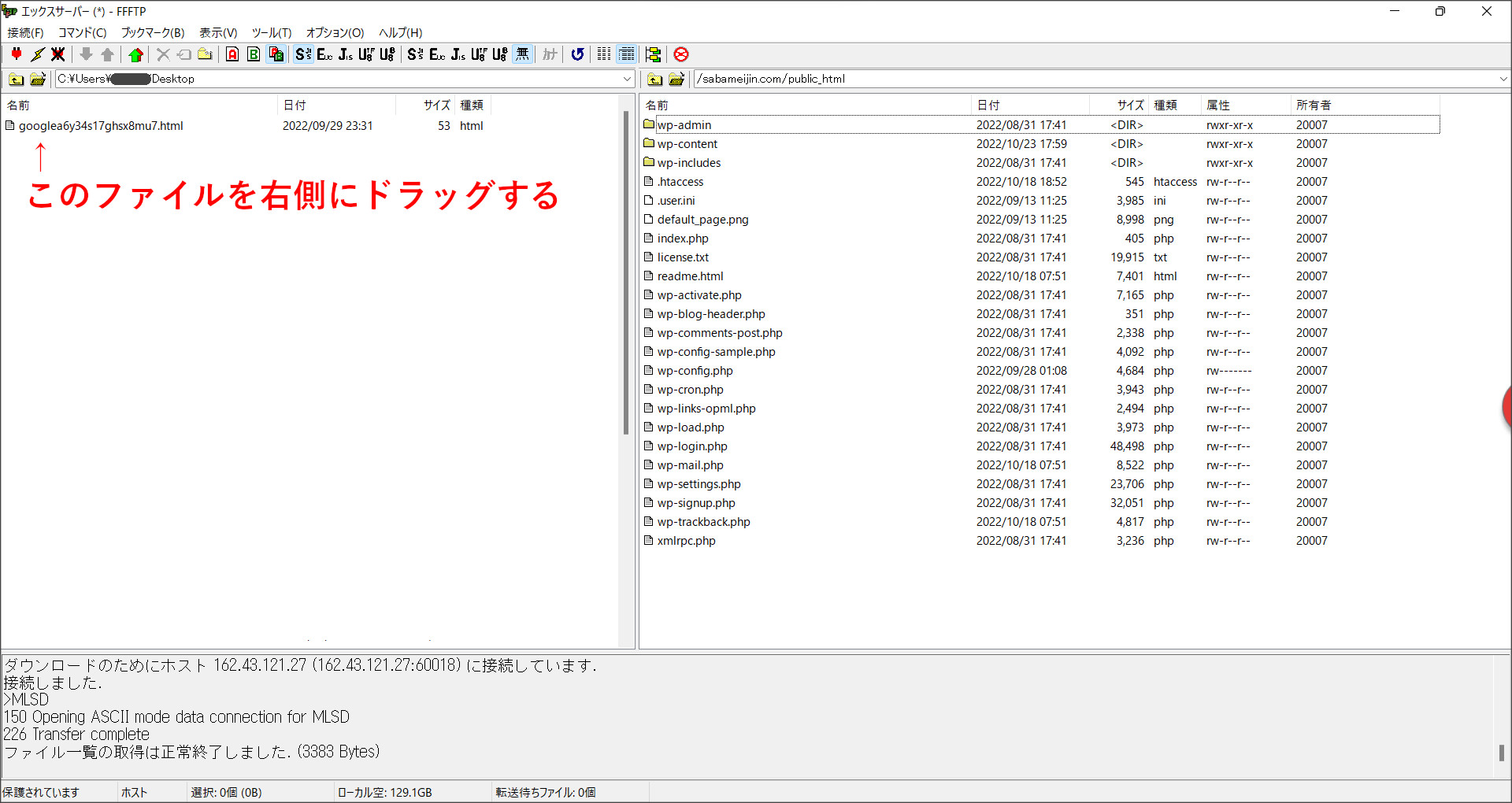Go up one local directory with the folder button
This screenshot has height=803, width=1512.
point(15,79)
